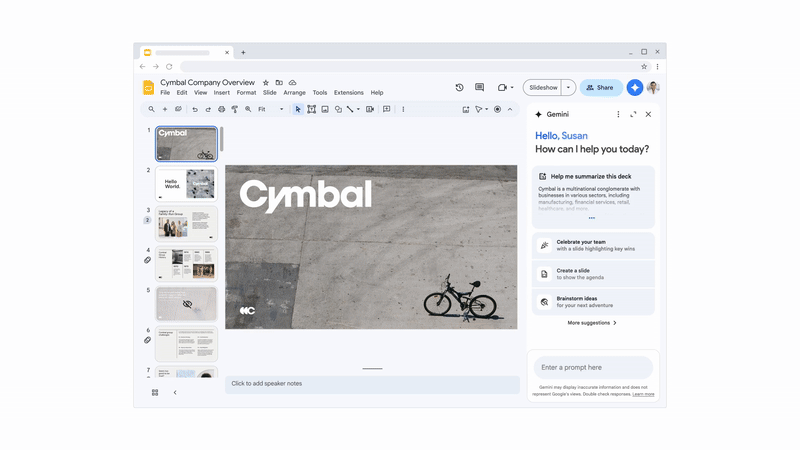Click the search menus magnifier icon

(x=152, y=109)
